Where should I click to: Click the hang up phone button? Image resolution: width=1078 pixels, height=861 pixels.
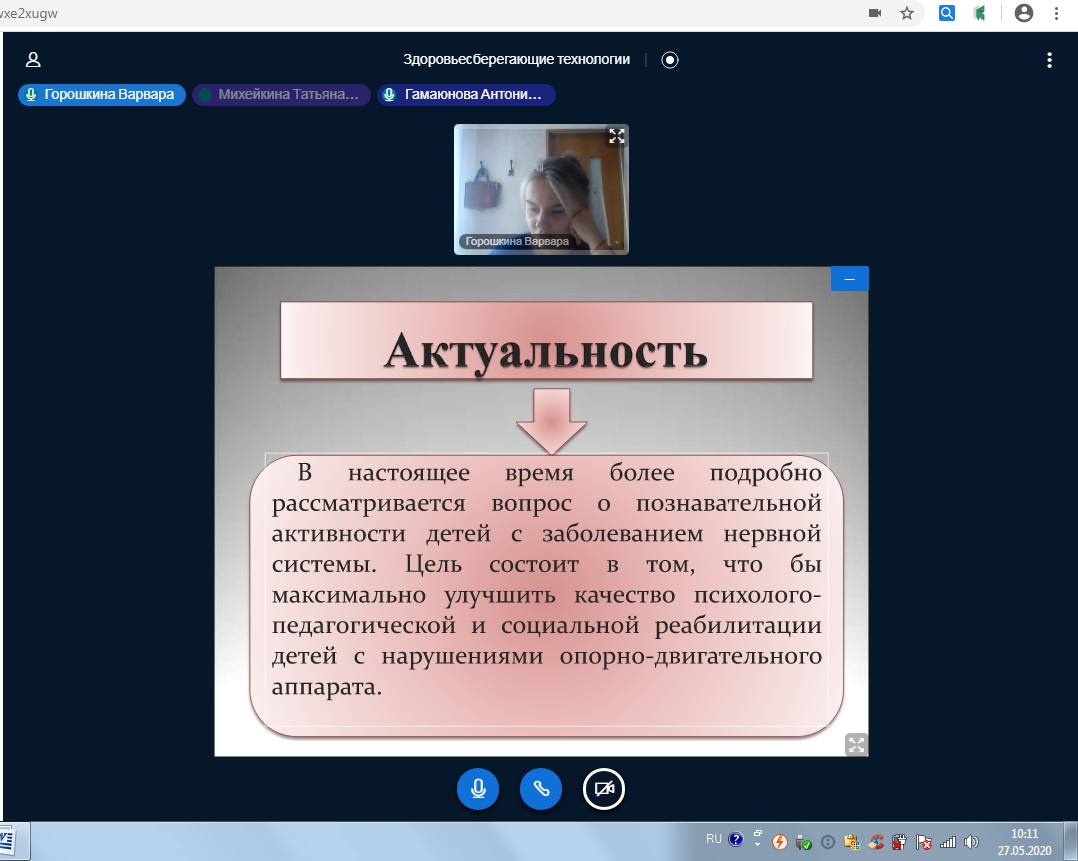pos(541,789)
